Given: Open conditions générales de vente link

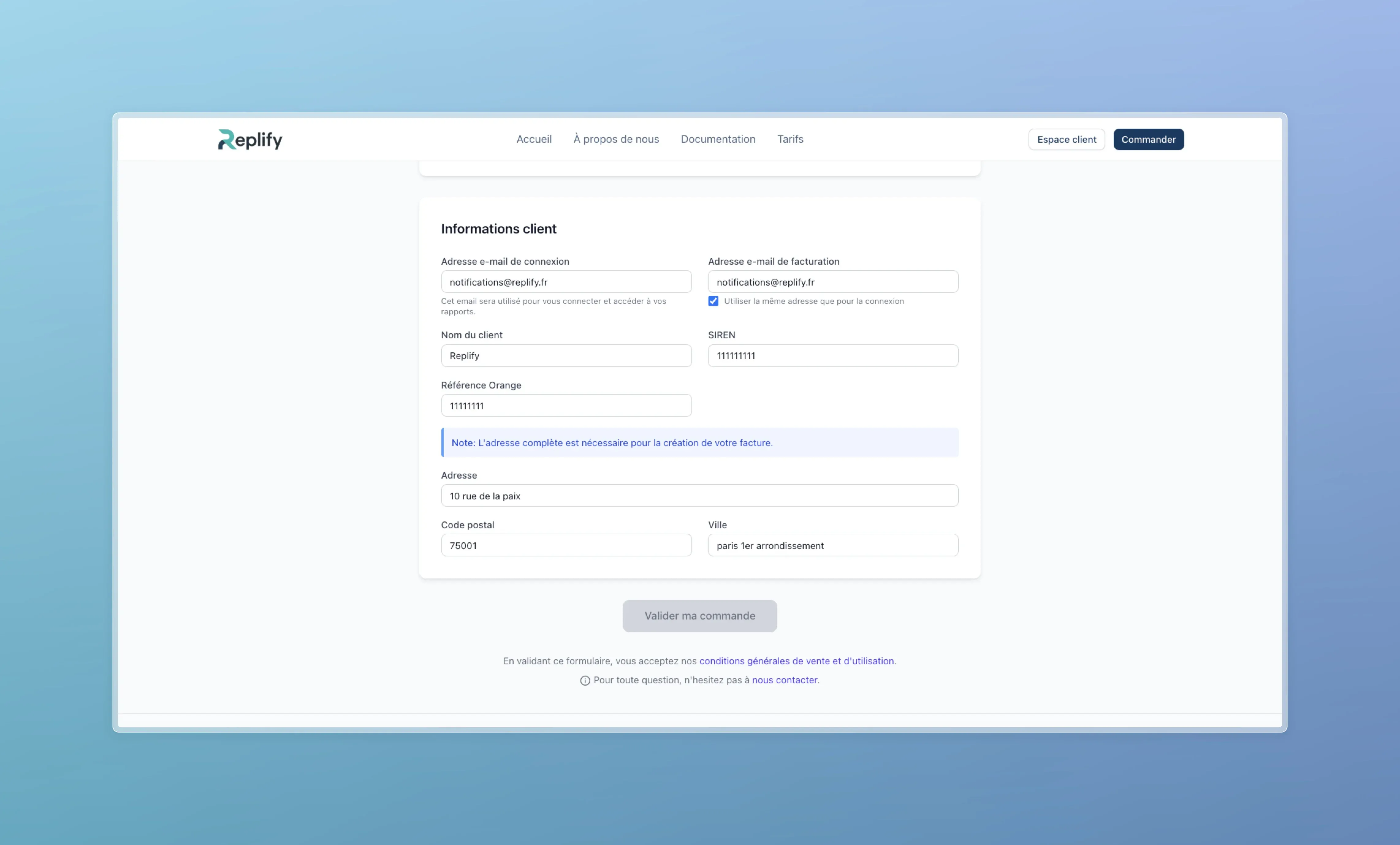Looking at the screenshot, I should tap(796, 661).
